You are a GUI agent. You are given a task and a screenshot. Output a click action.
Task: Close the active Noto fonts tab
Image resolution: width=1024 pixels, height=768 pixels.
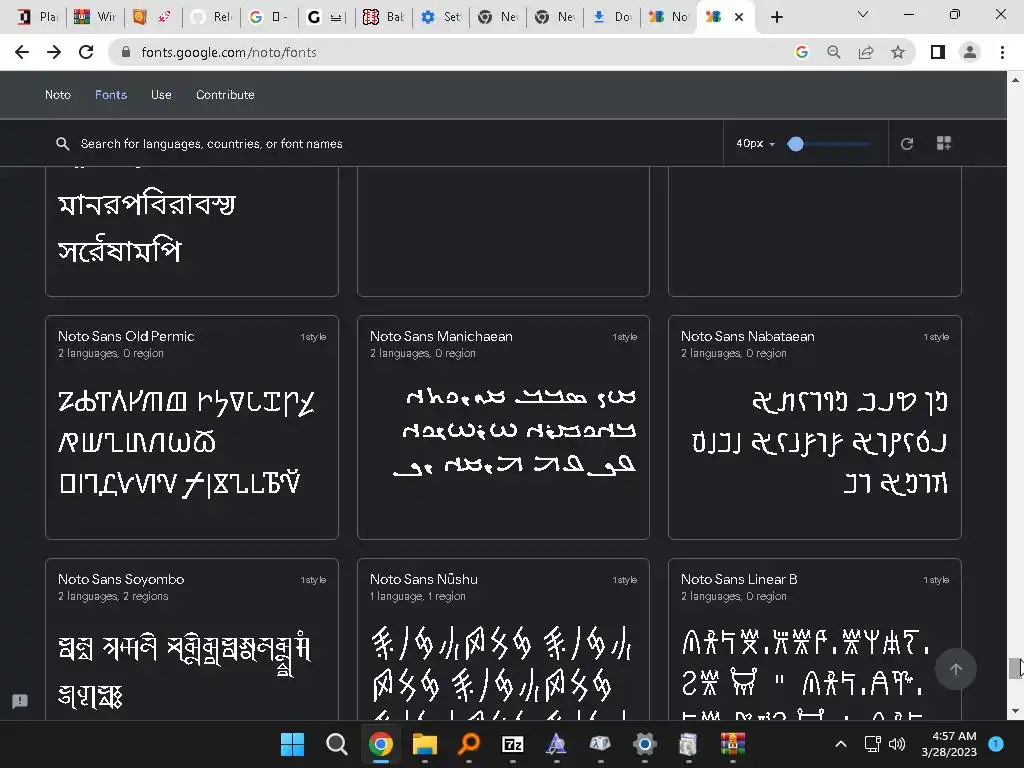739,17
